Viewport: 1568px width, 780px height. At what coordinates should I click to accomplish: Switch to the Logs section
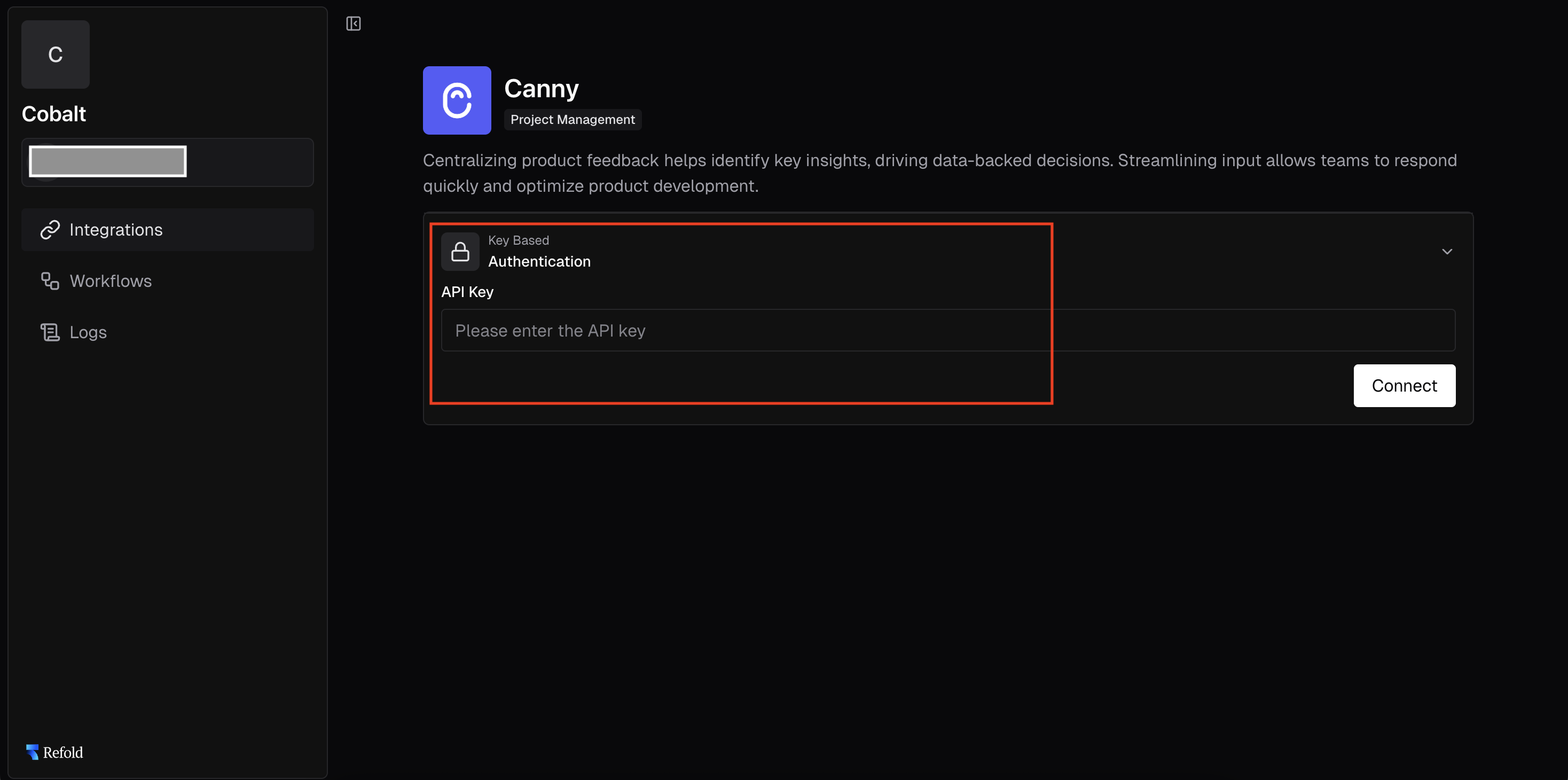point(88,332)
